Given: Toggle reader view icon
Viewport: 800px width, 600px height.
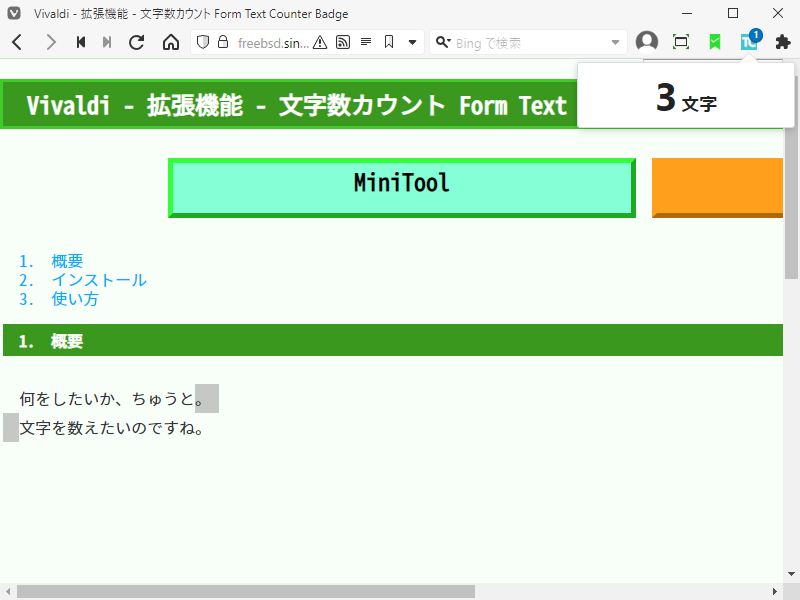Looking at the screenshot, I should pos(366,42).
